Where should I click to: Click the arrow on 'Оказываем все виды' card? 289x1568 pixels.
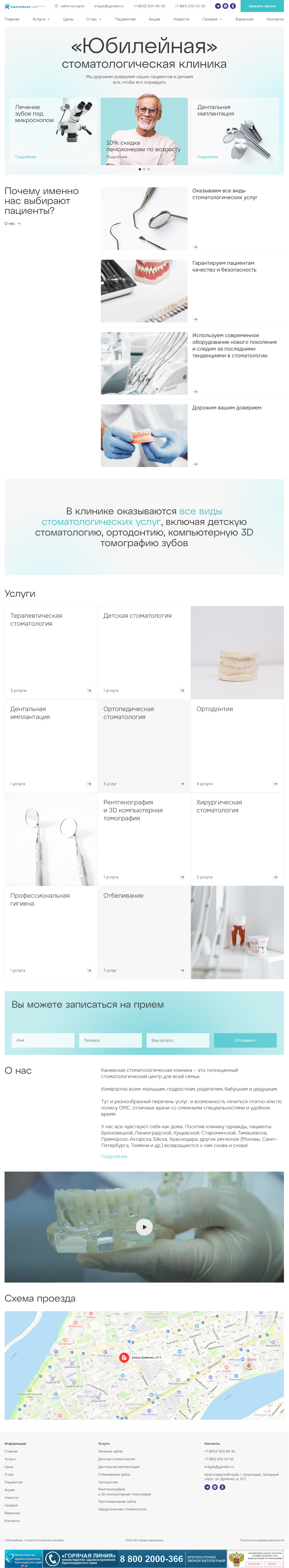click(x=195, y=247)
